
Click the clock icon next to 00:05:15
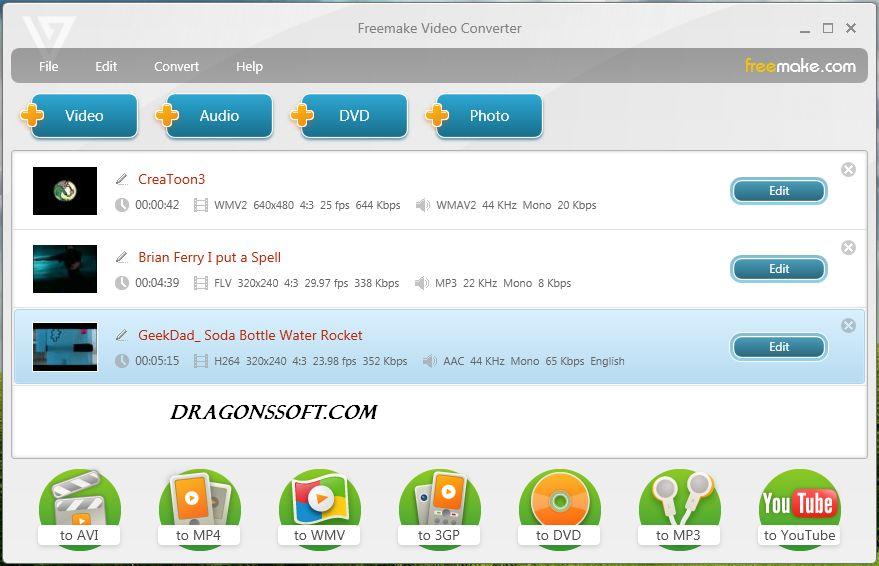[x=122, y=361]
